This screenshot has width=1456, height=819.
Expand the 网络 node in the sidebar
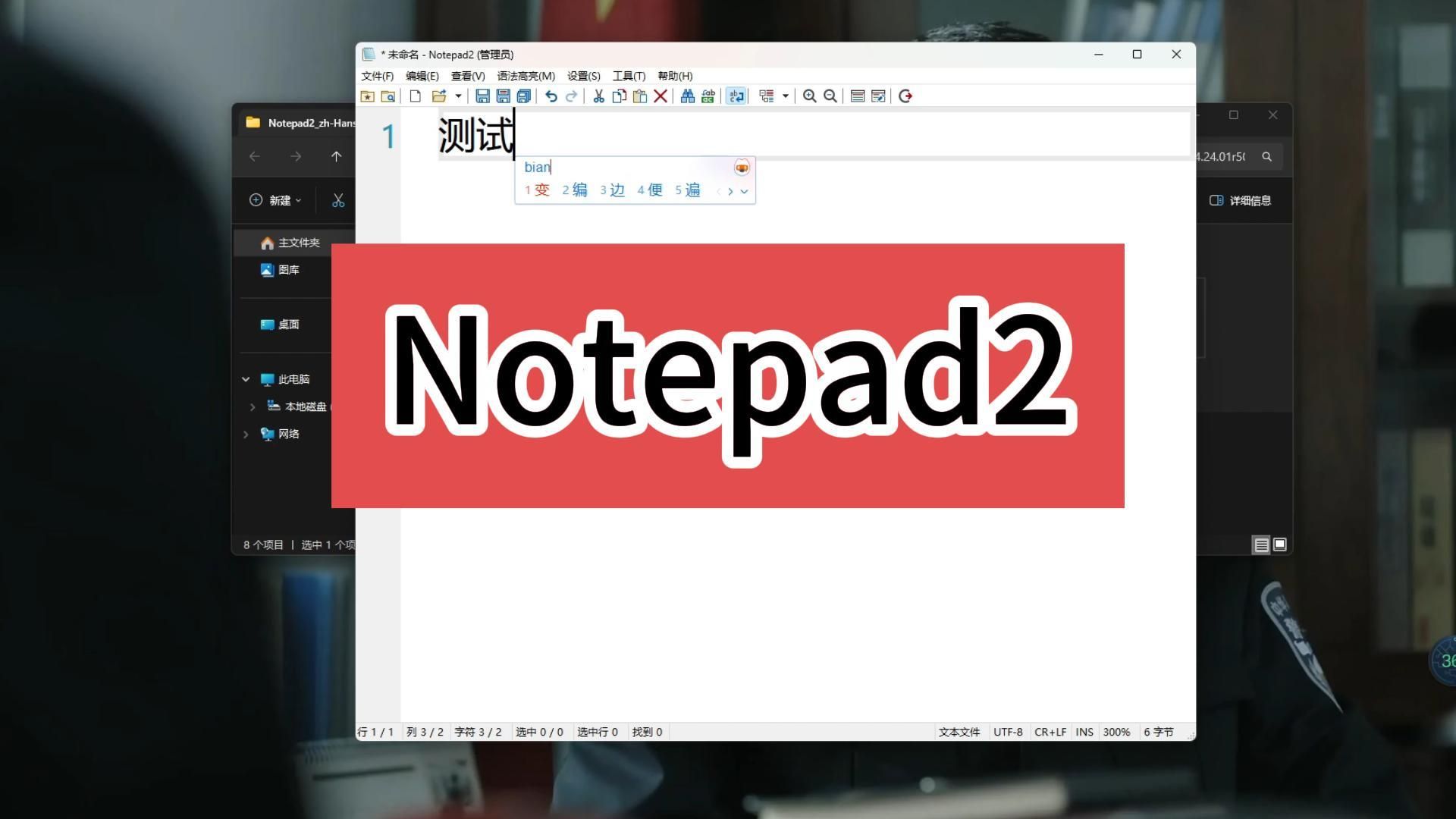(x=245, y=434)
